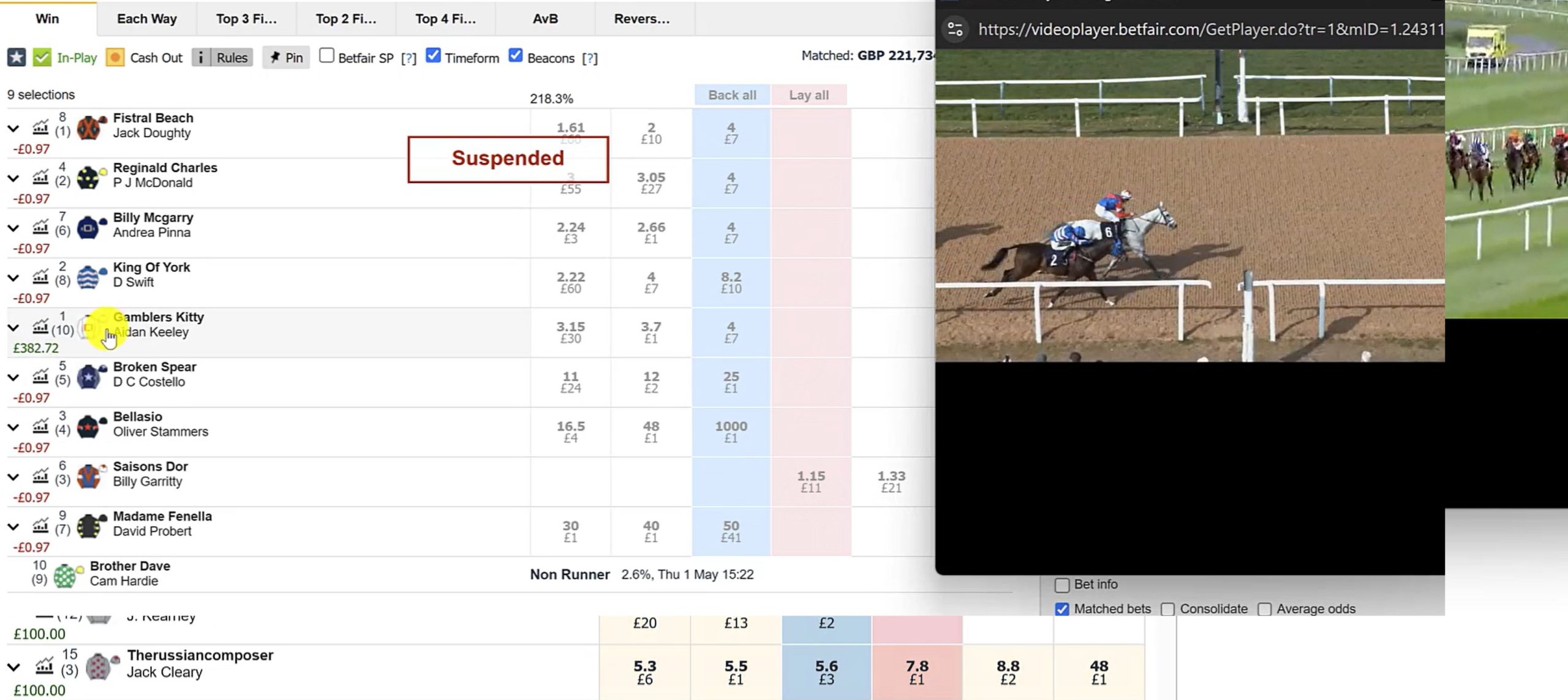This screenshot has width=1568, height=700.
Task: Open the Top 2 Finish tab
Action: point(346,19)
